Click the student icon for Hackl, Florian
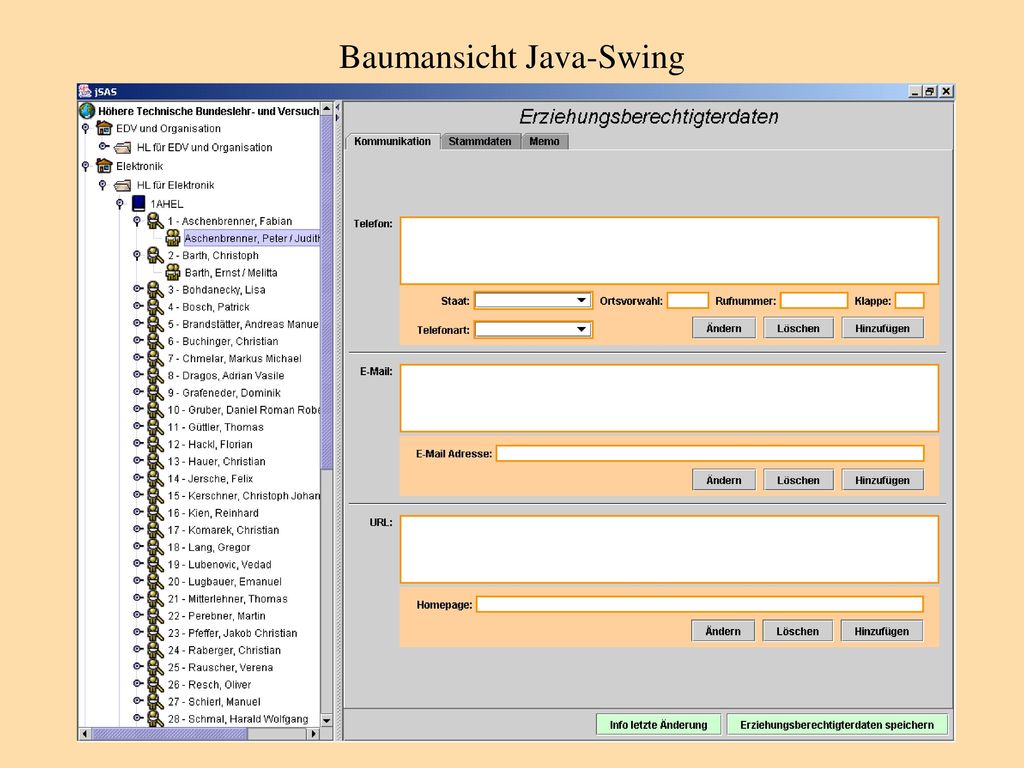Screen dimensions: 1024x768 click(155, 443)
